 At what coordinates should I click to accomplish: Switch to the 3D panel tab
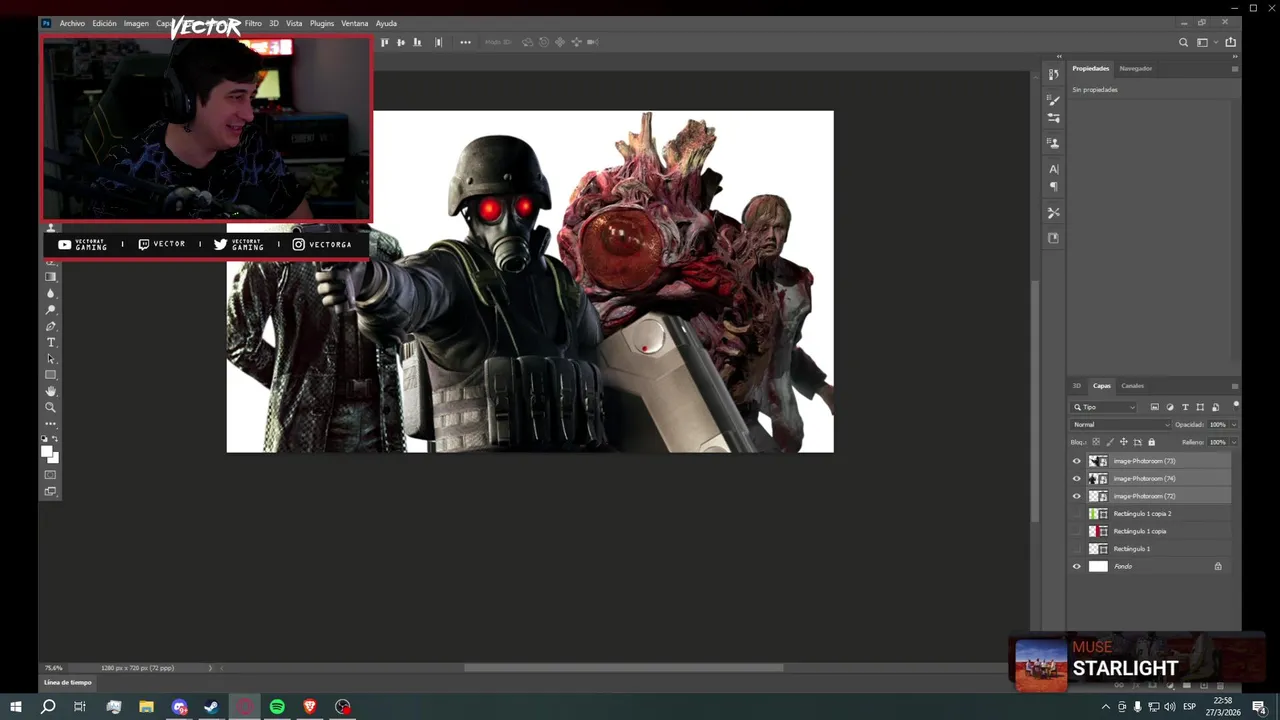tap(1076, 386)
